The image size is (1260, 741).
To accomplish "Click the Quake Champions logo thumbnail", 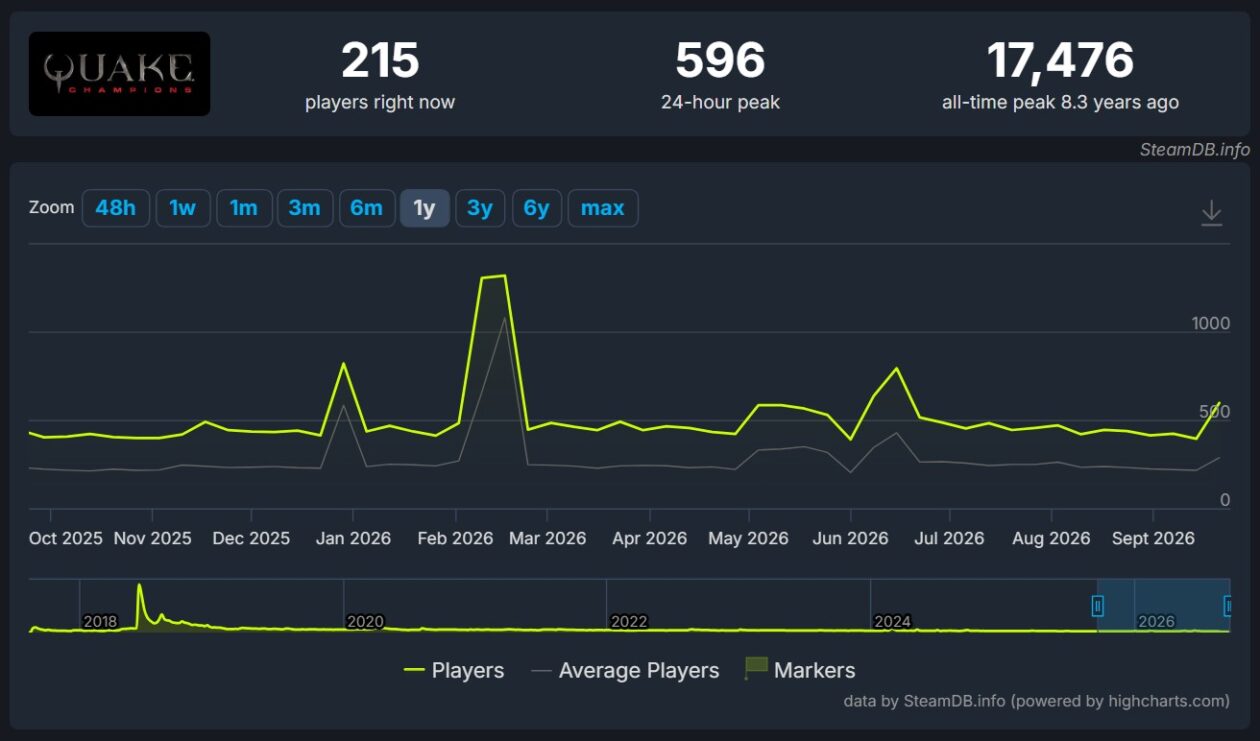I will [119, 74].
